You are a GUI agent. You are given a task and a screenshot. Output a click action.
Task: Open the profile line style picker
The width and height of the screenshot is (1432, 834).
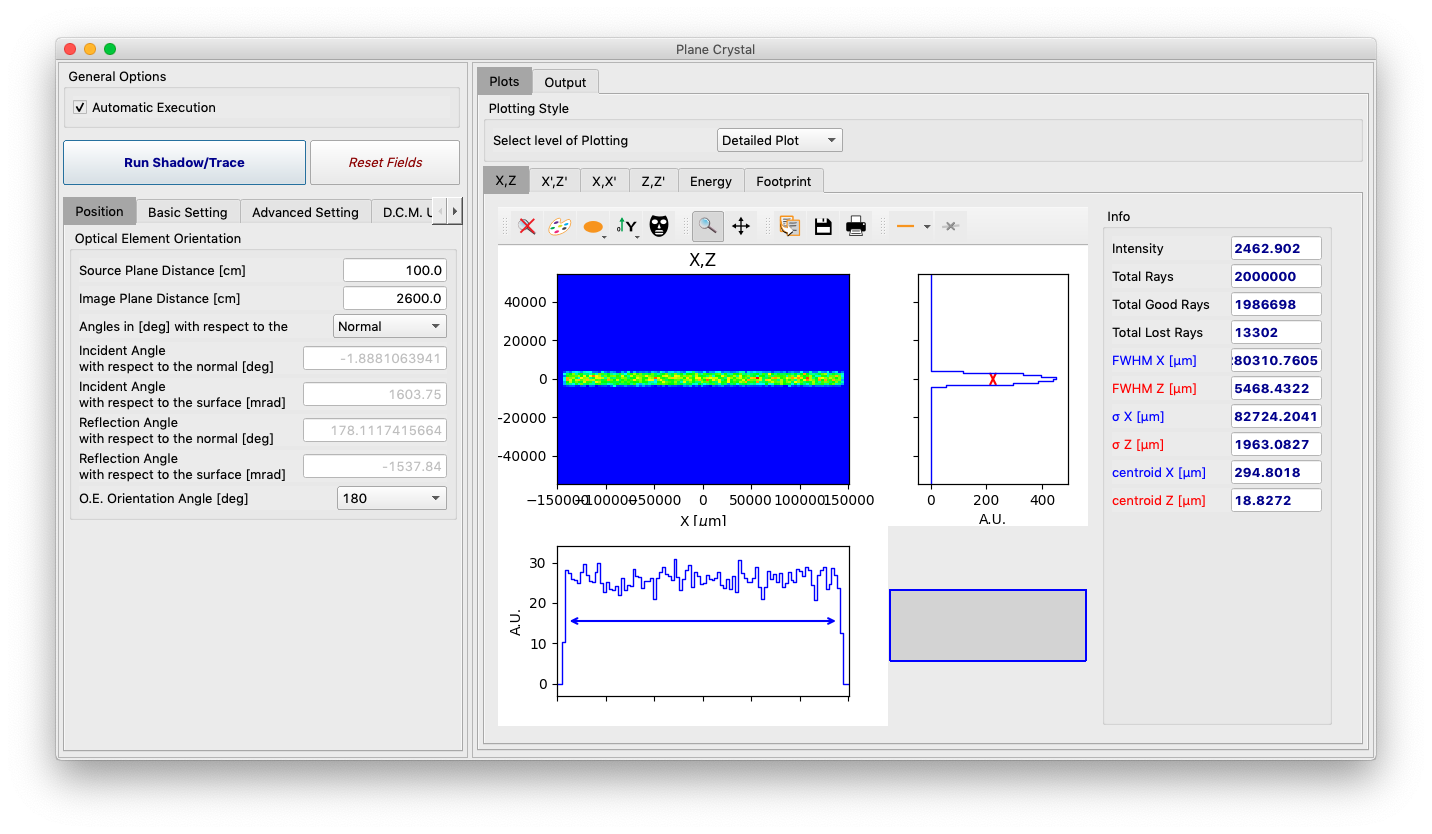click(913, 226)
